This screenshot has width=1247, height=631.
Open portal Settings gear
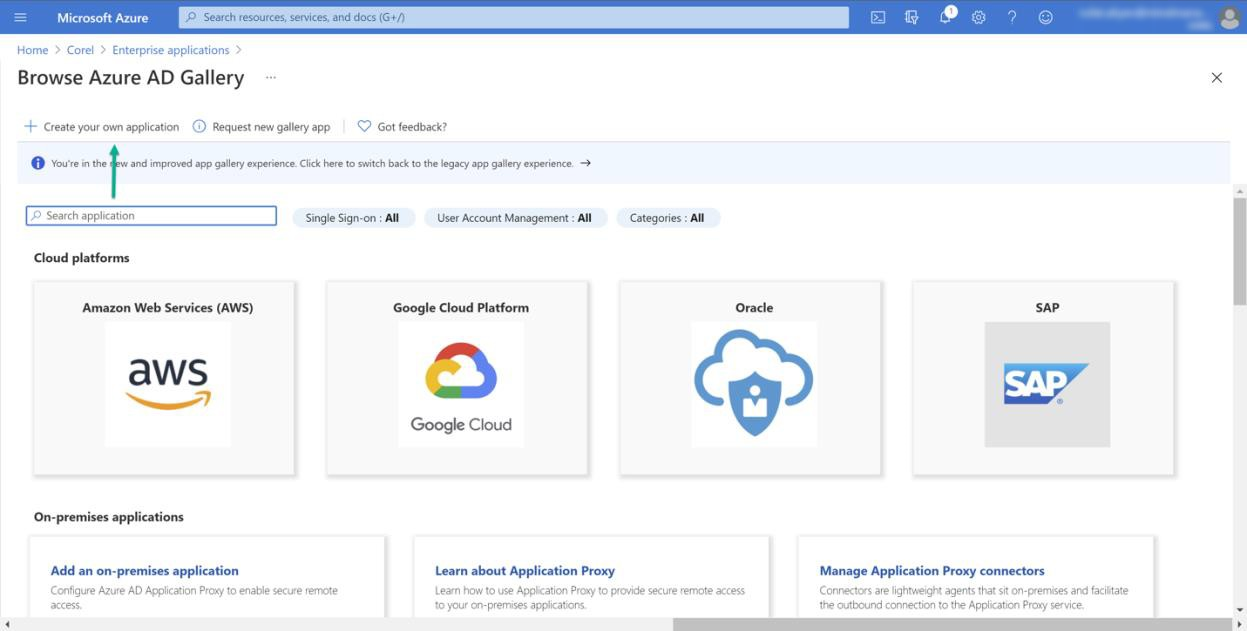tap(978, 17)
